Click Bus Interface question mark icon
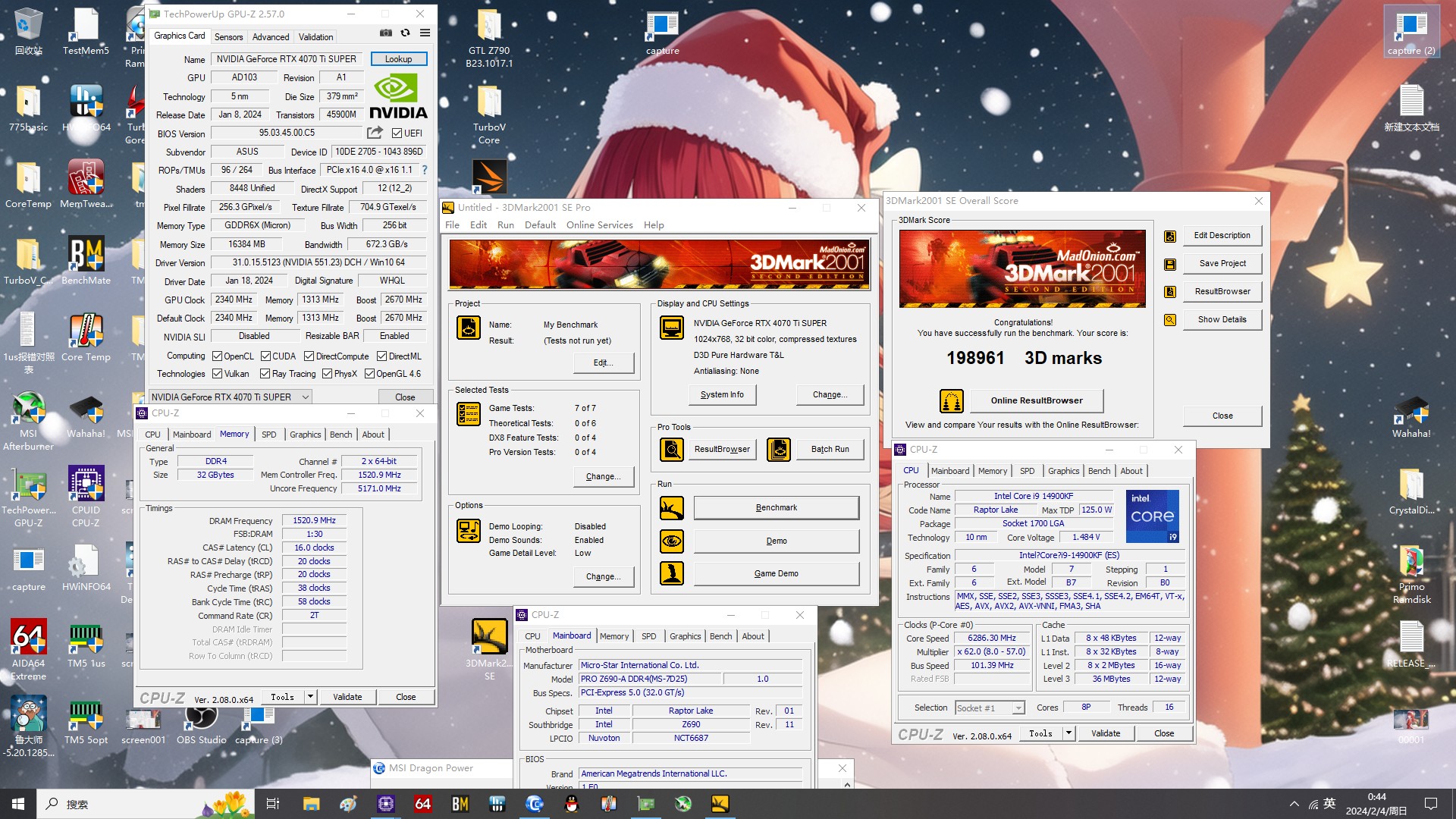Viewport: 1456px width, 819px height. coord(425,170)
